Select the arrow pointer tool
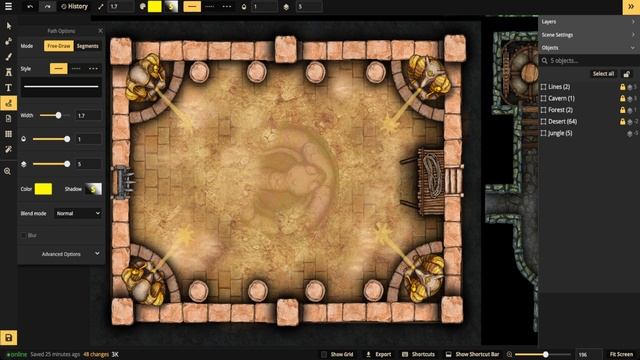This screenshot has width=640, height=360. pyautogui.click(x=9, y=26)
